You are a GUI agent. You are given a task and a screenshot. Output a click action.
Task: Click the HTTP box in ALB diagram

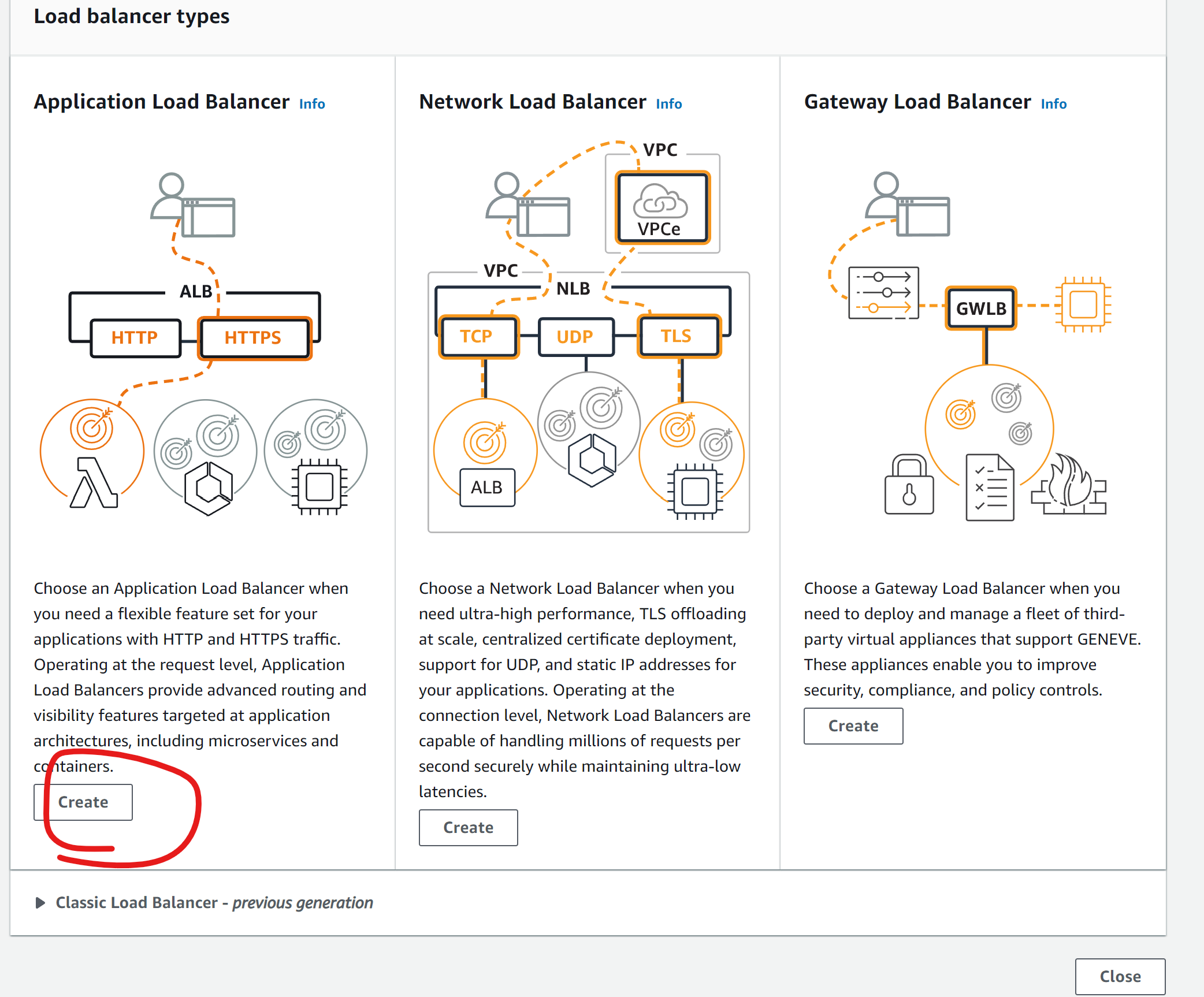pos(135,338)
